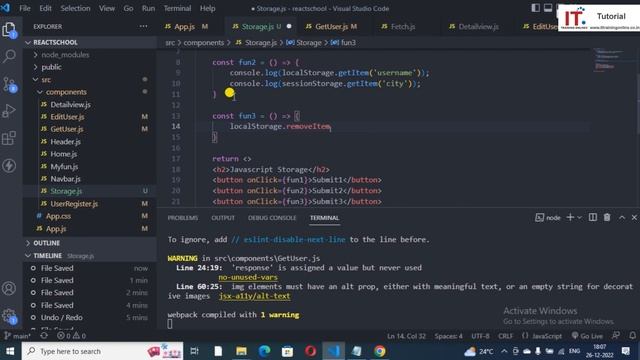This screenshot has height=360, width=640.
Task: Open the Manage gear icon
Action: (9, 316)
